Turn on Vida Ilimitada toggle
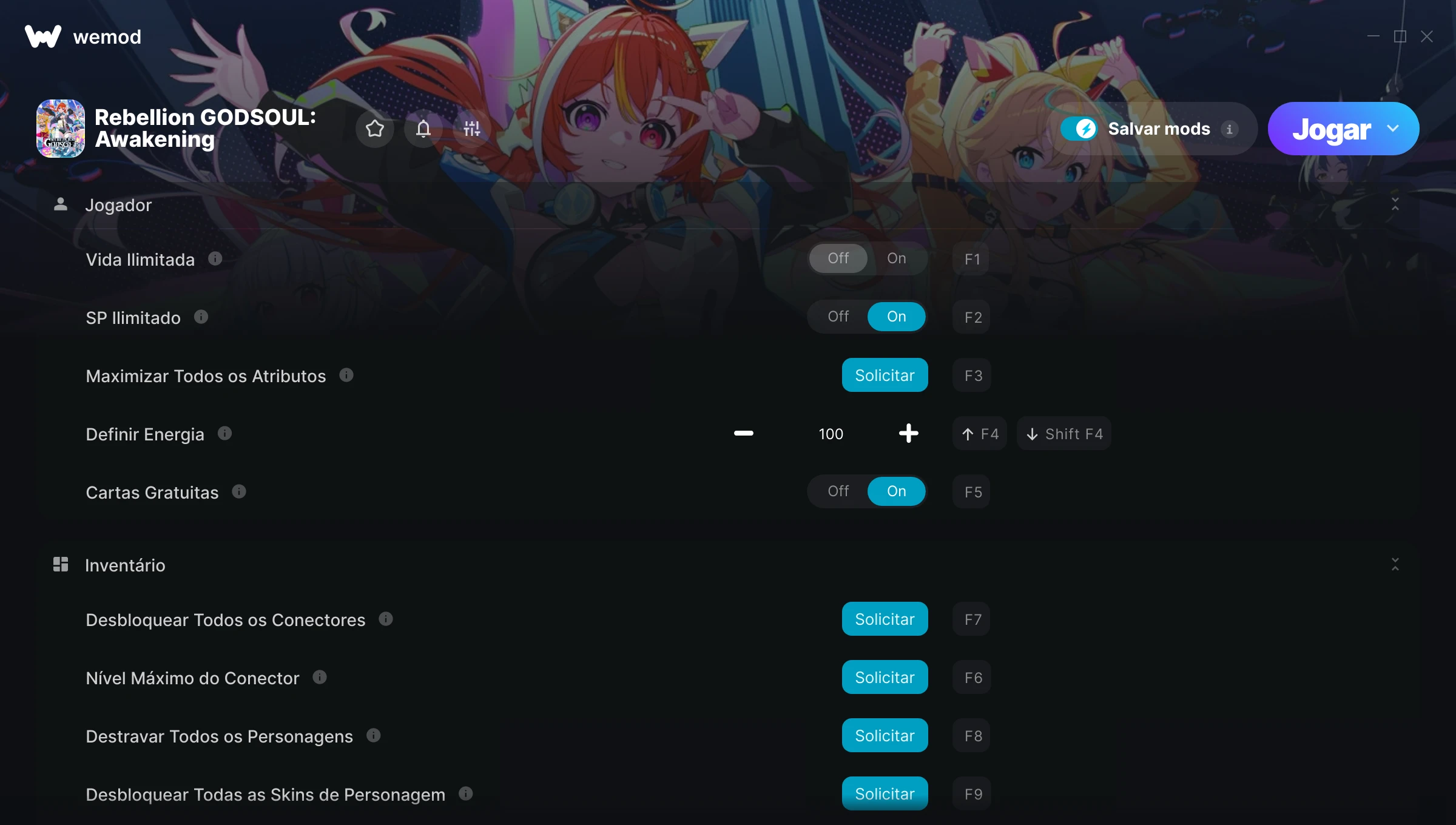 (897, 258)
